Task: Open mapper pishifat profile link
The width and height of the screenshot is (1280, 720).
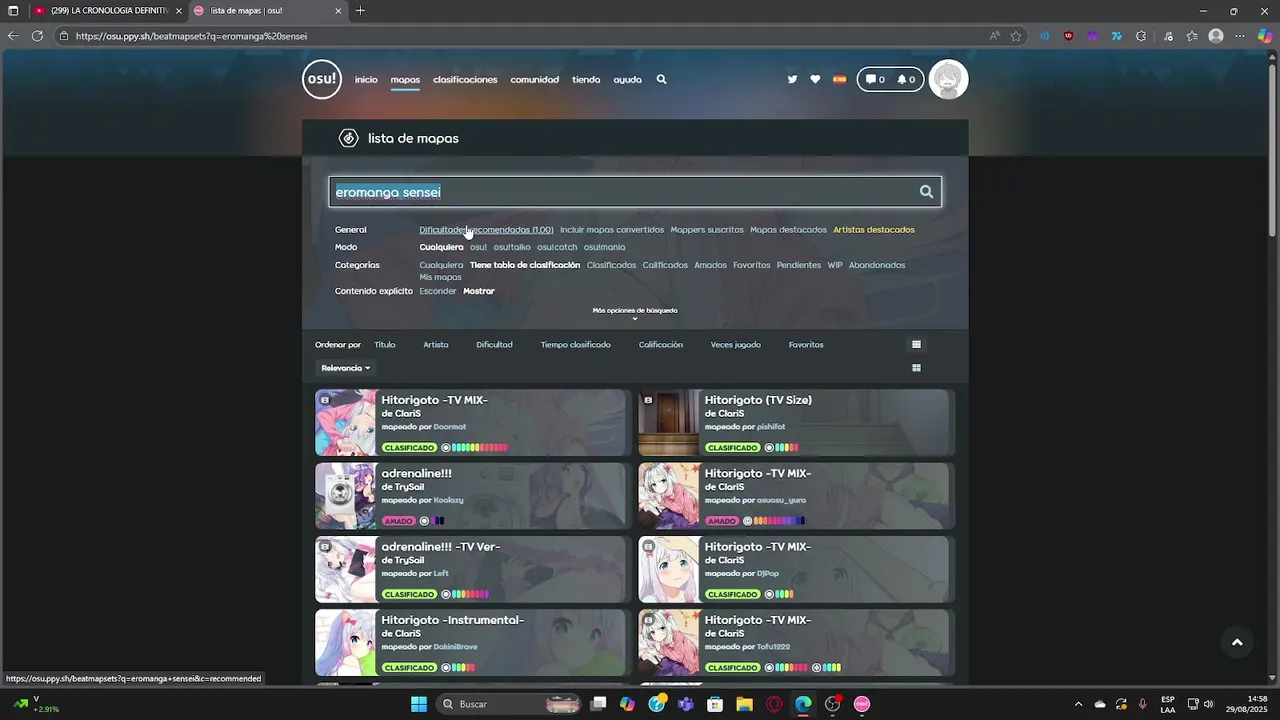Action: (x=771, y=427)
